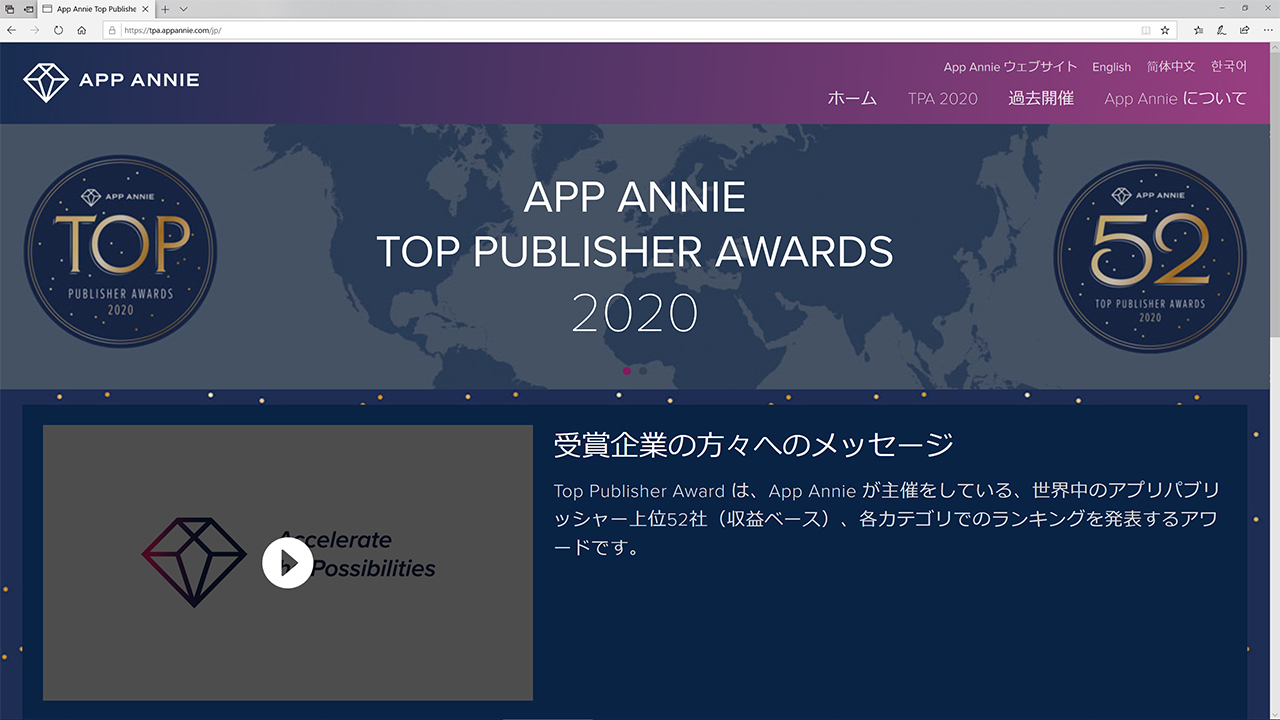Click the page vertical scrollbar
This screenshot has height=720, width=1280.
point(1275,380)
